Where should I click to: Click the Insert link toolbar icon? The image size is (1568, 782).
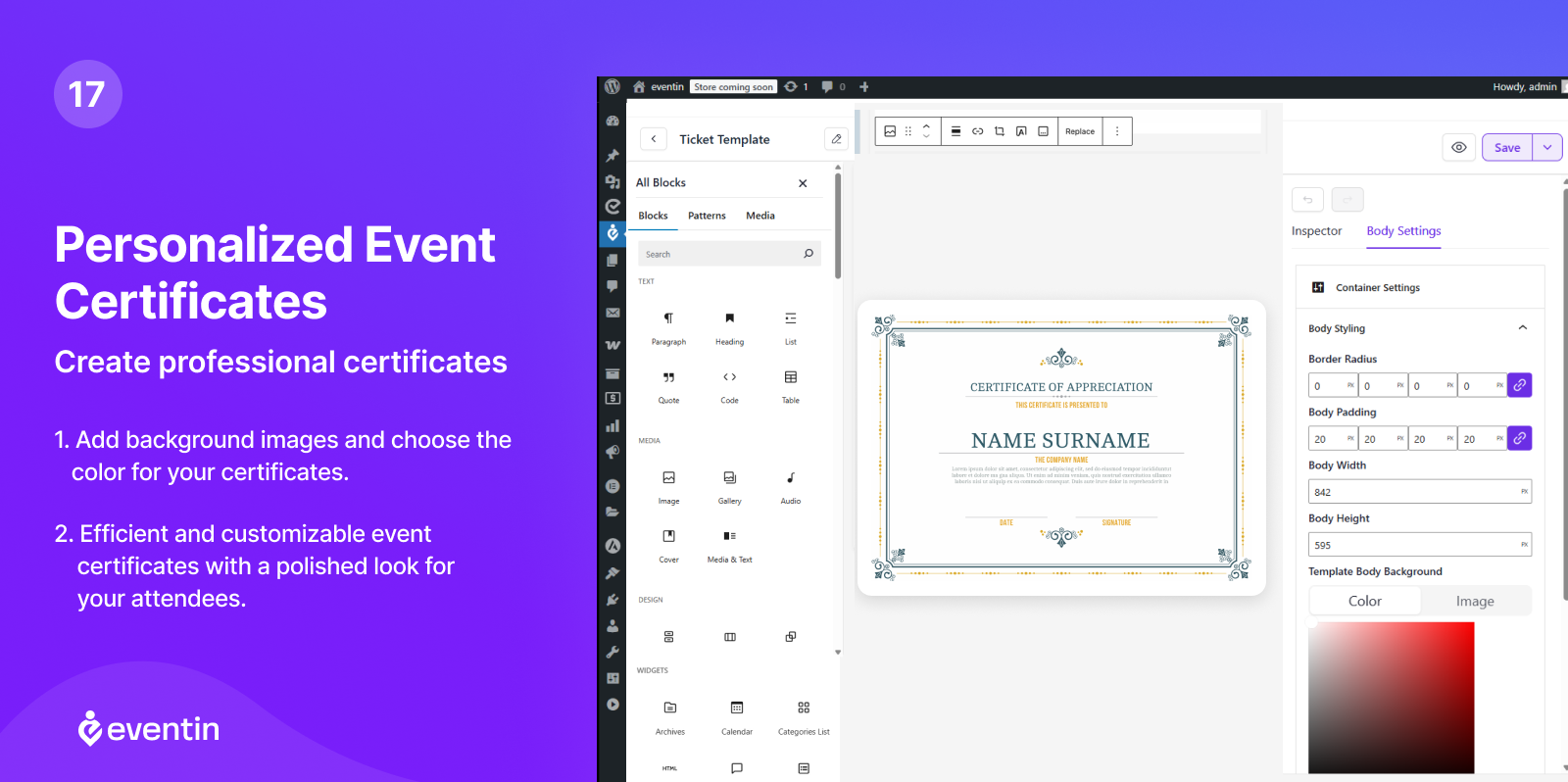pos(977,131)
